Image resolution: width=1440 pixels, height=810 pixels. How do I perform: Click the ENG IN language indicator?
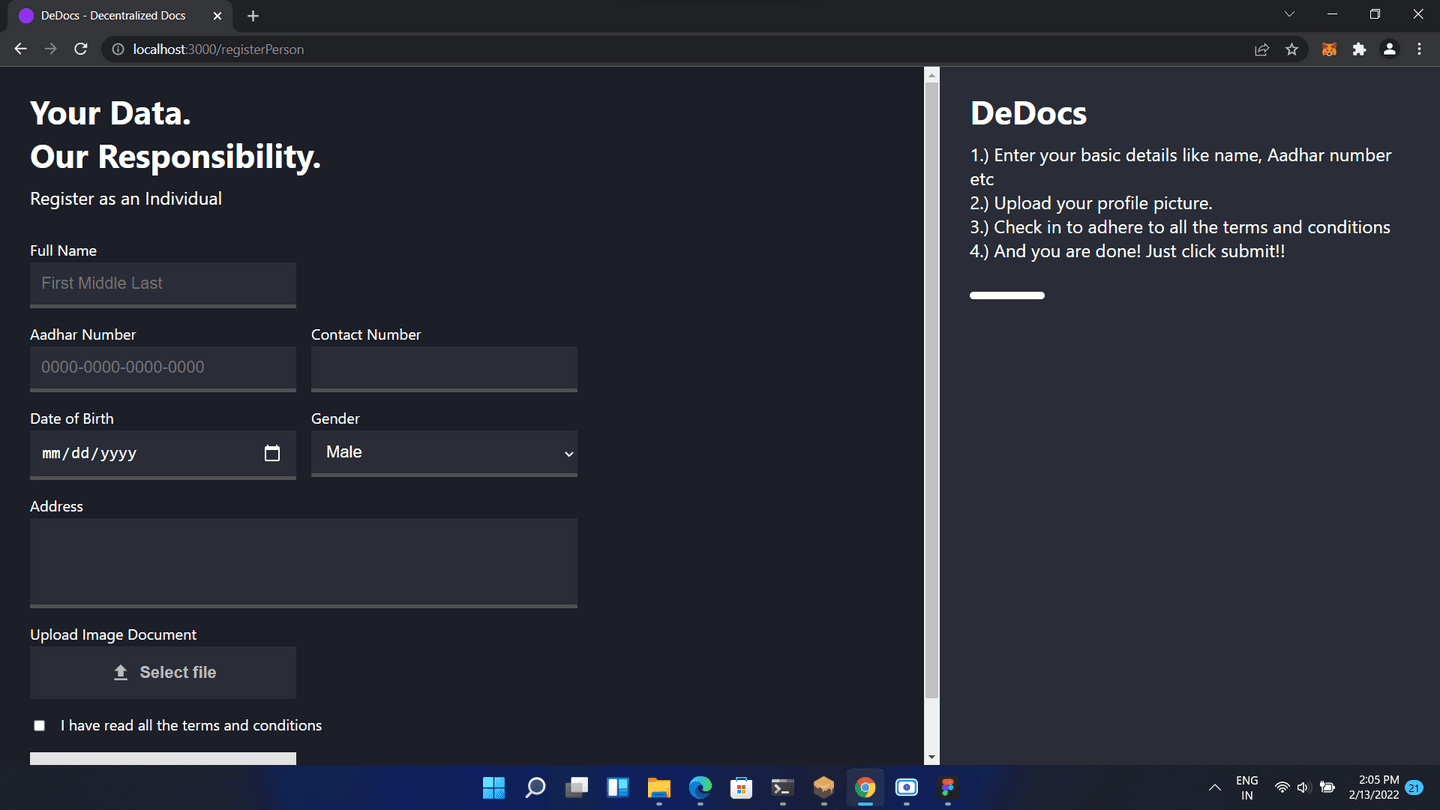[1247, 788]
